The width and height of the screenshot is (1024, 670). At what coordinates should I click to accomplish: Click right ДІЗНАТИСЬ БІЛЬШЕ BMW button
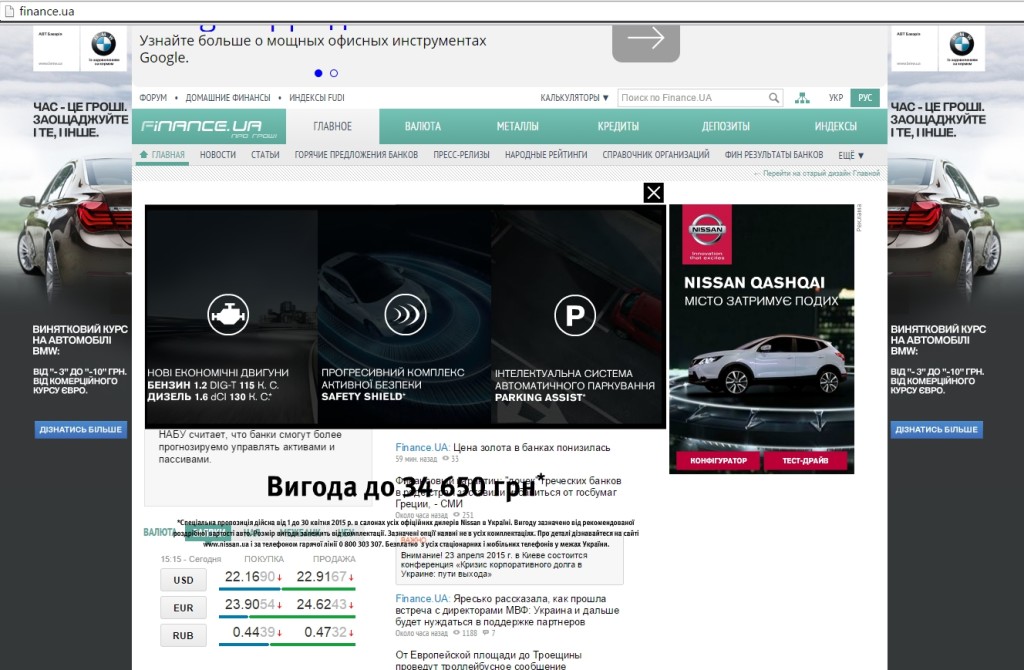tap(936, 430)
